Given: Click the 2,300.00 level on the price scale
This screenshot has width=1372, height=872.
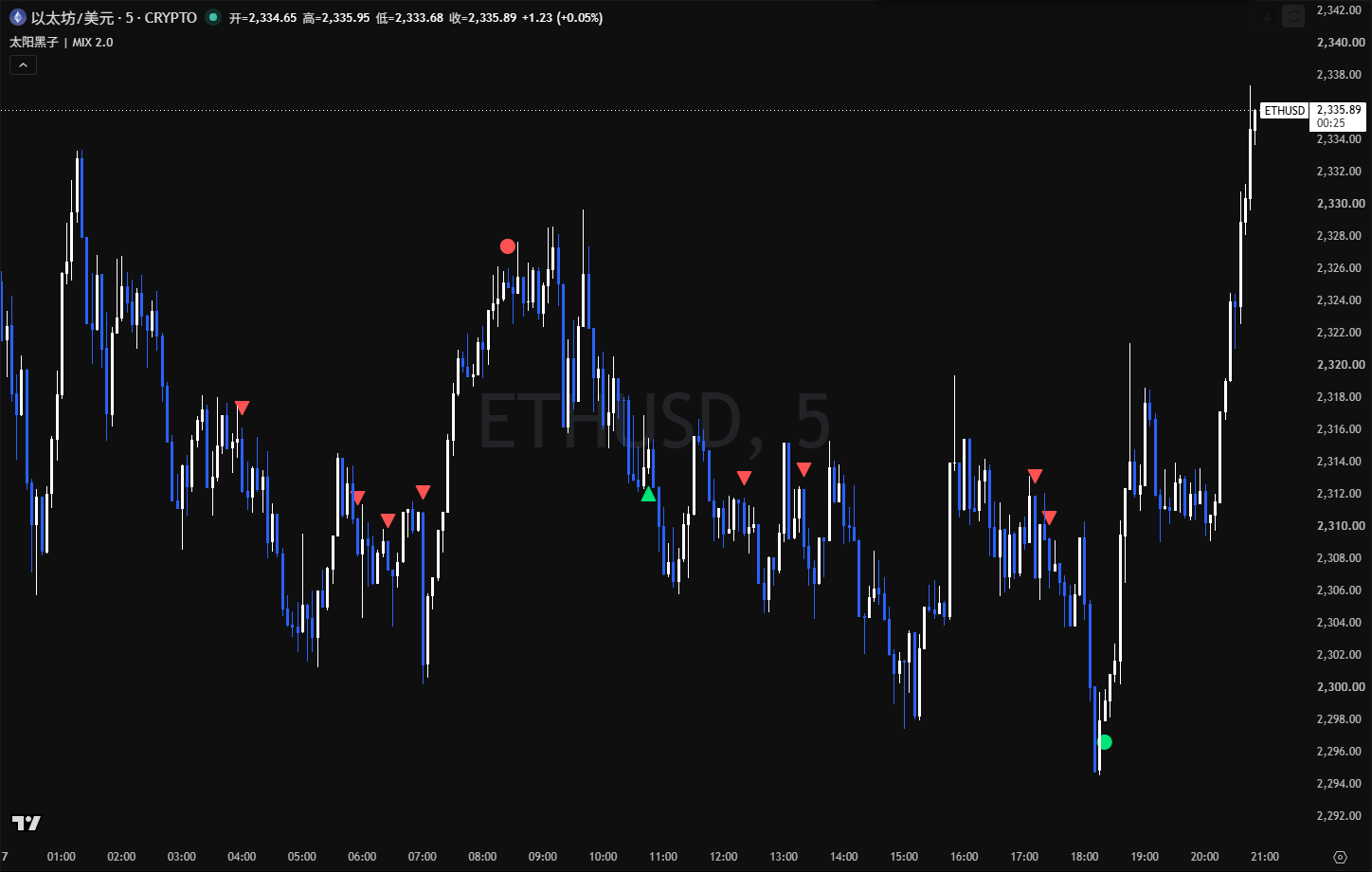Looking at the screenshot, I should coord(1340,686).
